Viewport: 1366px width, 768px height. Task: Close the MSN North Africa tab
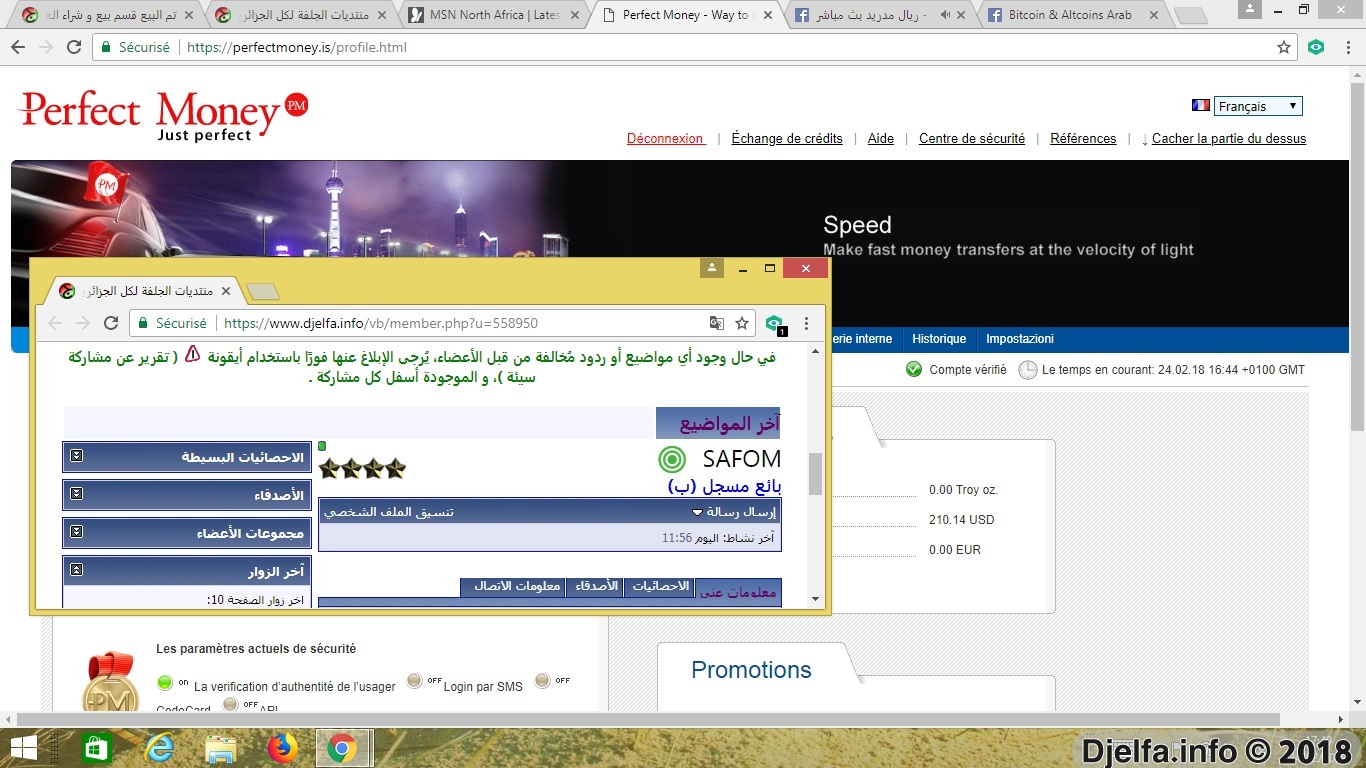[x=574, y=15]
